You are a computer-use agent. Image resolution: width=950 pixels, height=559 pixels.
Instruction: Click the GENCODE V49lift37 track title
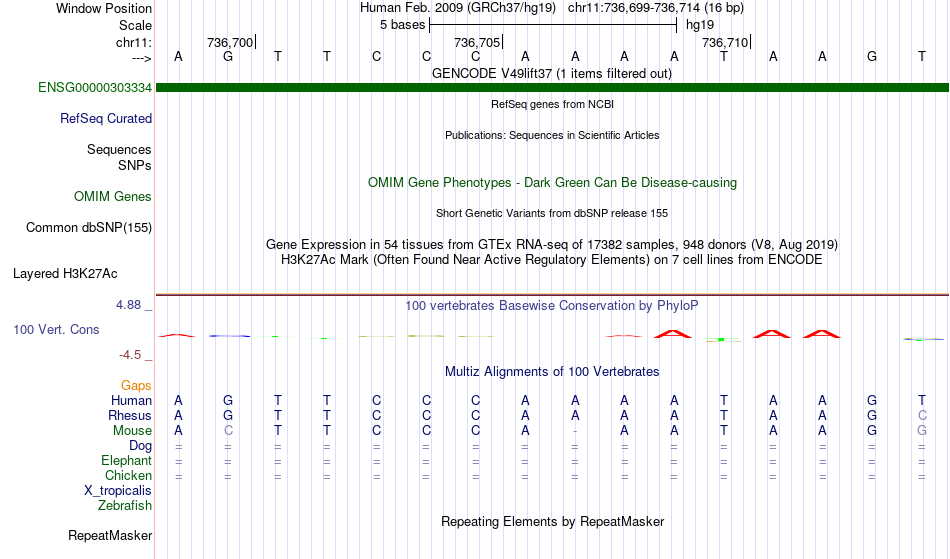(551, 74)
